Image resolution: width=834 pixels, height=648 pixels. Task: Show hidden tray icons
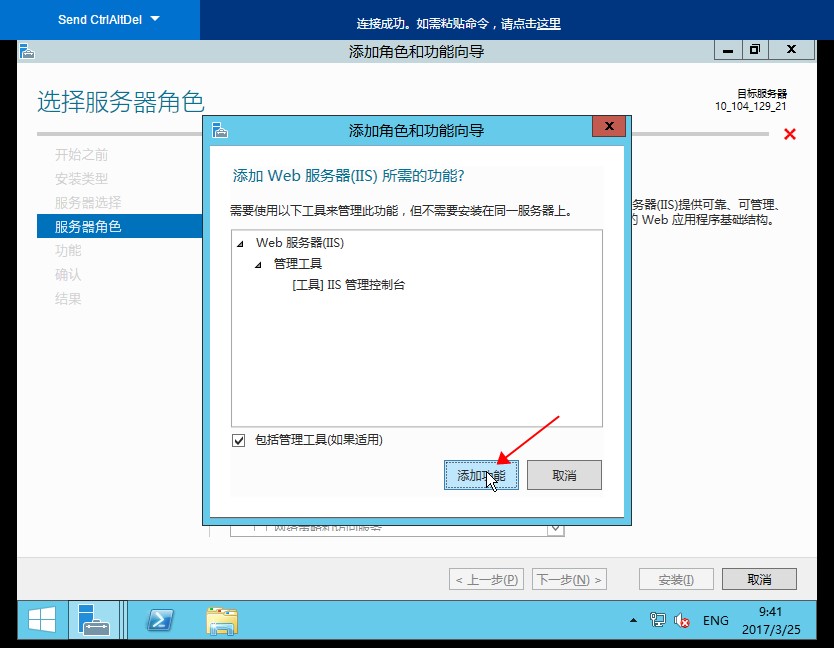point(633,620)
